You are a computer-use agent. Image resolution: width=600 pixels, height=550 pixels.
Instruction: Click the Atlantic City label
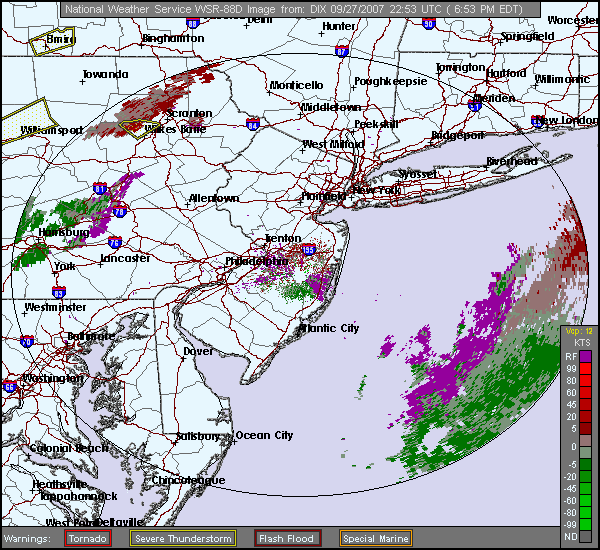click(329, 328)
